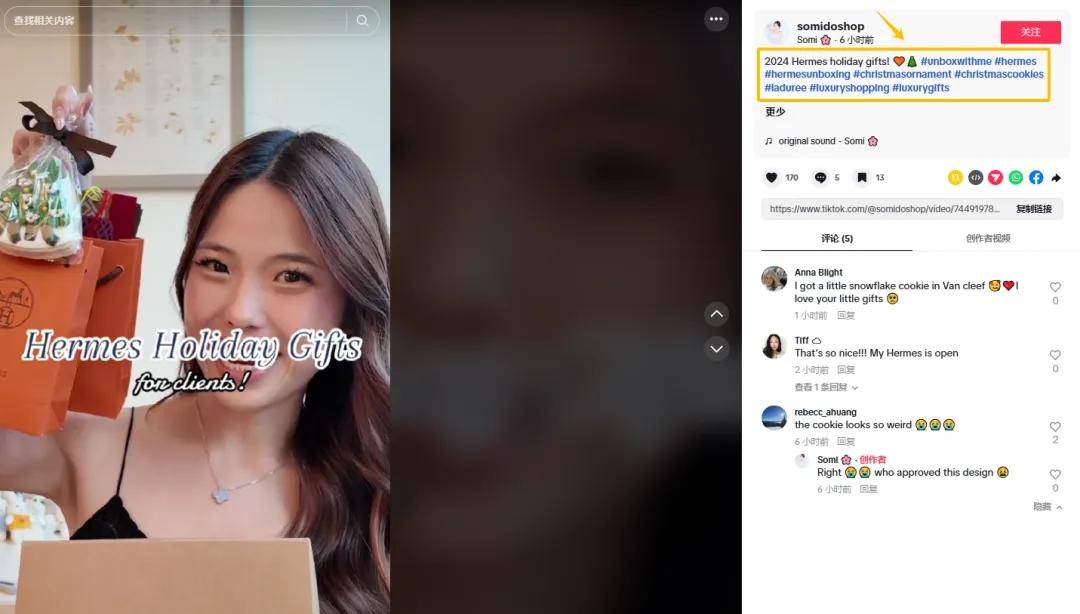Click the music note icon beside original sound

769,141
